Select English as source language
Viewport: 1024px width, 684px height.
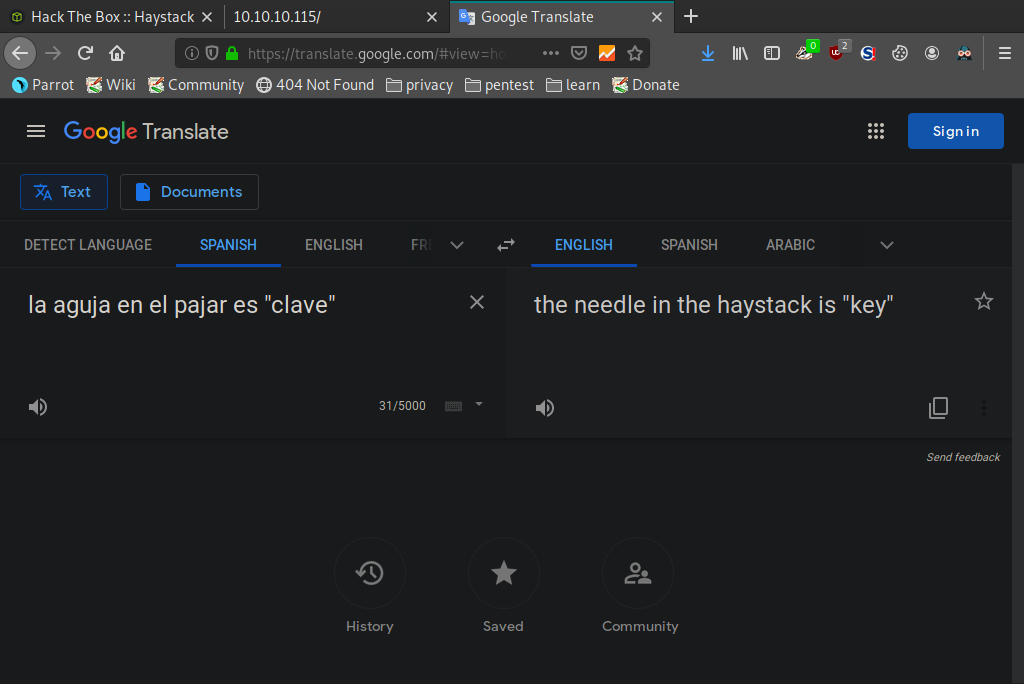(x=334, y=245)
